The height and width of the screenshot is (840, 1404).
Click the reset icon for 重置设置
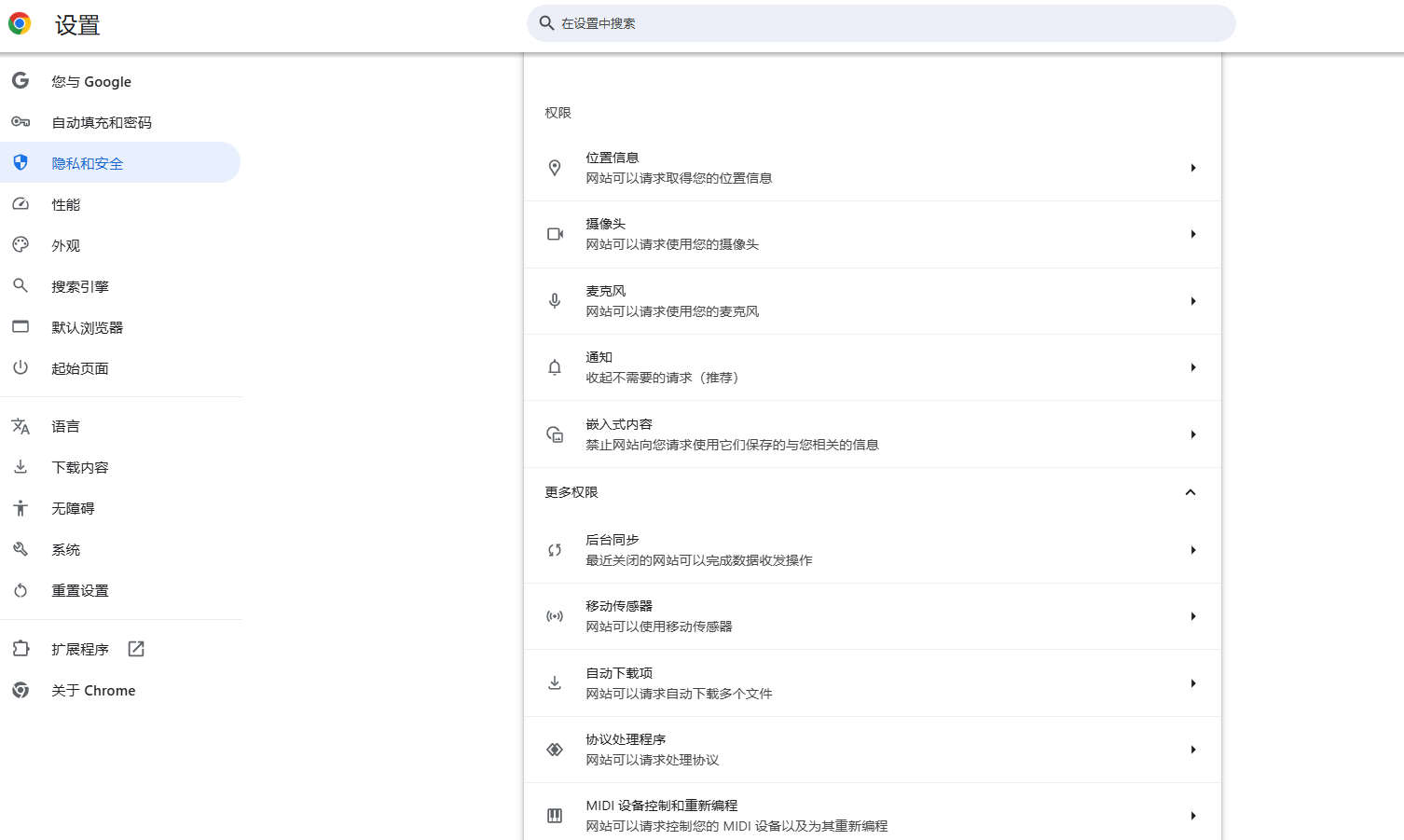click(x=21, y=590)
